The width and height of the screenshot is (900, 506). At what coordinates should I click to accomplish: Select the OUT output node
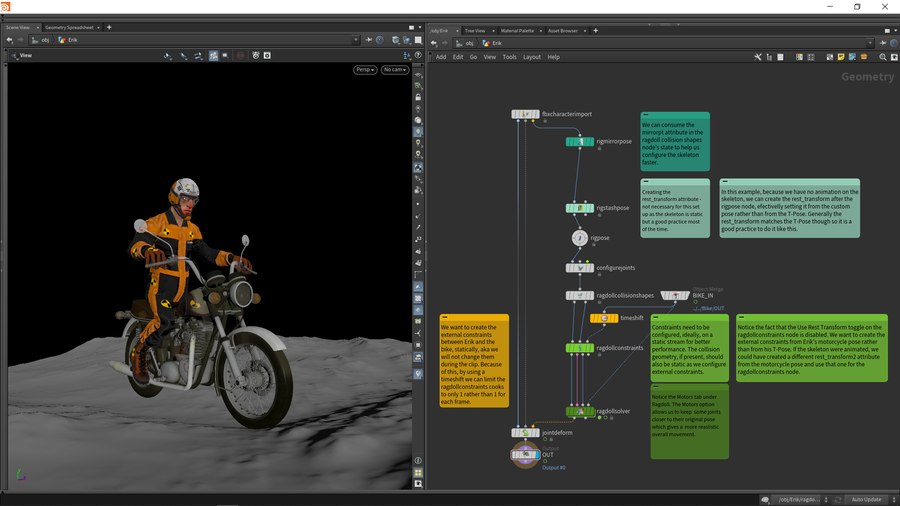[525, 454]
